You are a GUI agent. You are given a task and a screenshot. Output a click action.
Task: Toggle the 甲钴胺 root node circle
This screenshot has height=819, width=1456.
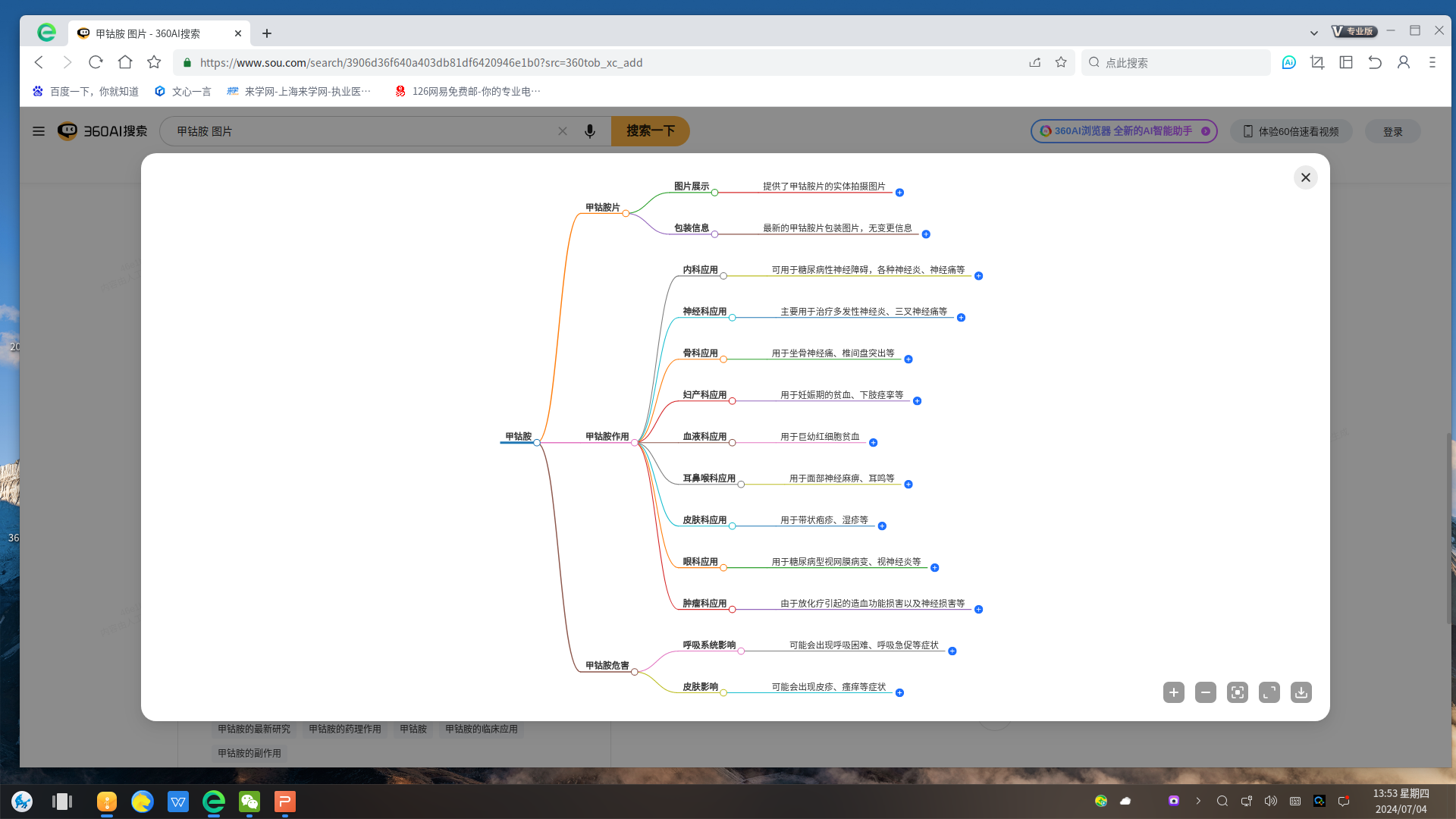point(537,443)
